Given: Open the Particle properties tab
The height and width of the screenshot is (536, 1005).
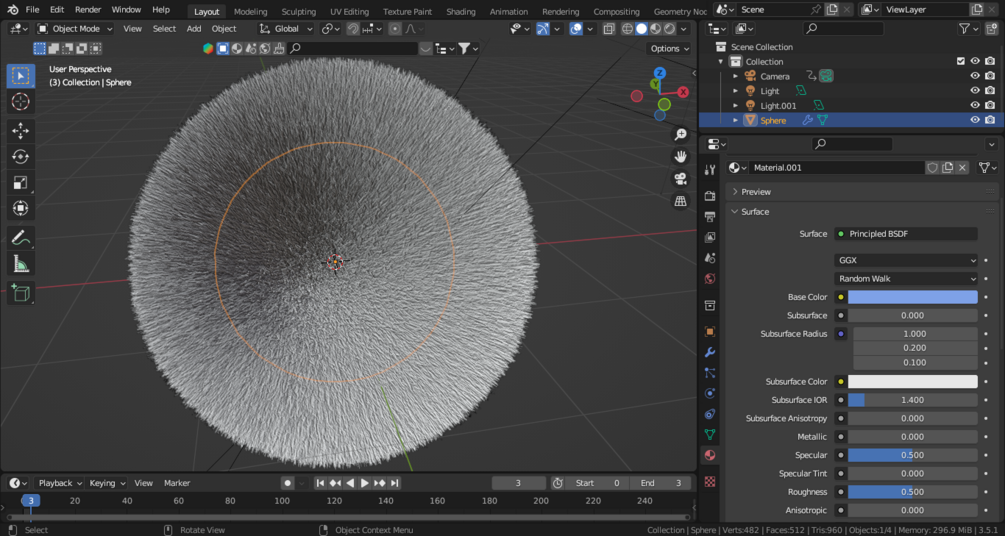Looking at the screenshot, I should pyautogui.click(x=710, y=373).
